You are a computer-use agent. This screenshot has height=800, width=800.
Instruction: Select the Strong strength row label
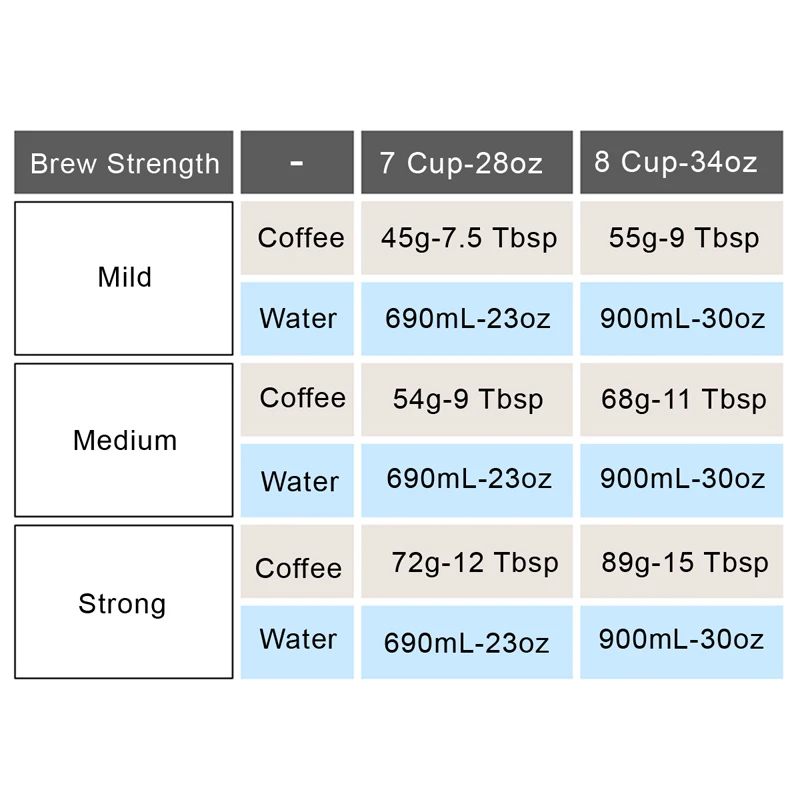click(x=123, y=602)
